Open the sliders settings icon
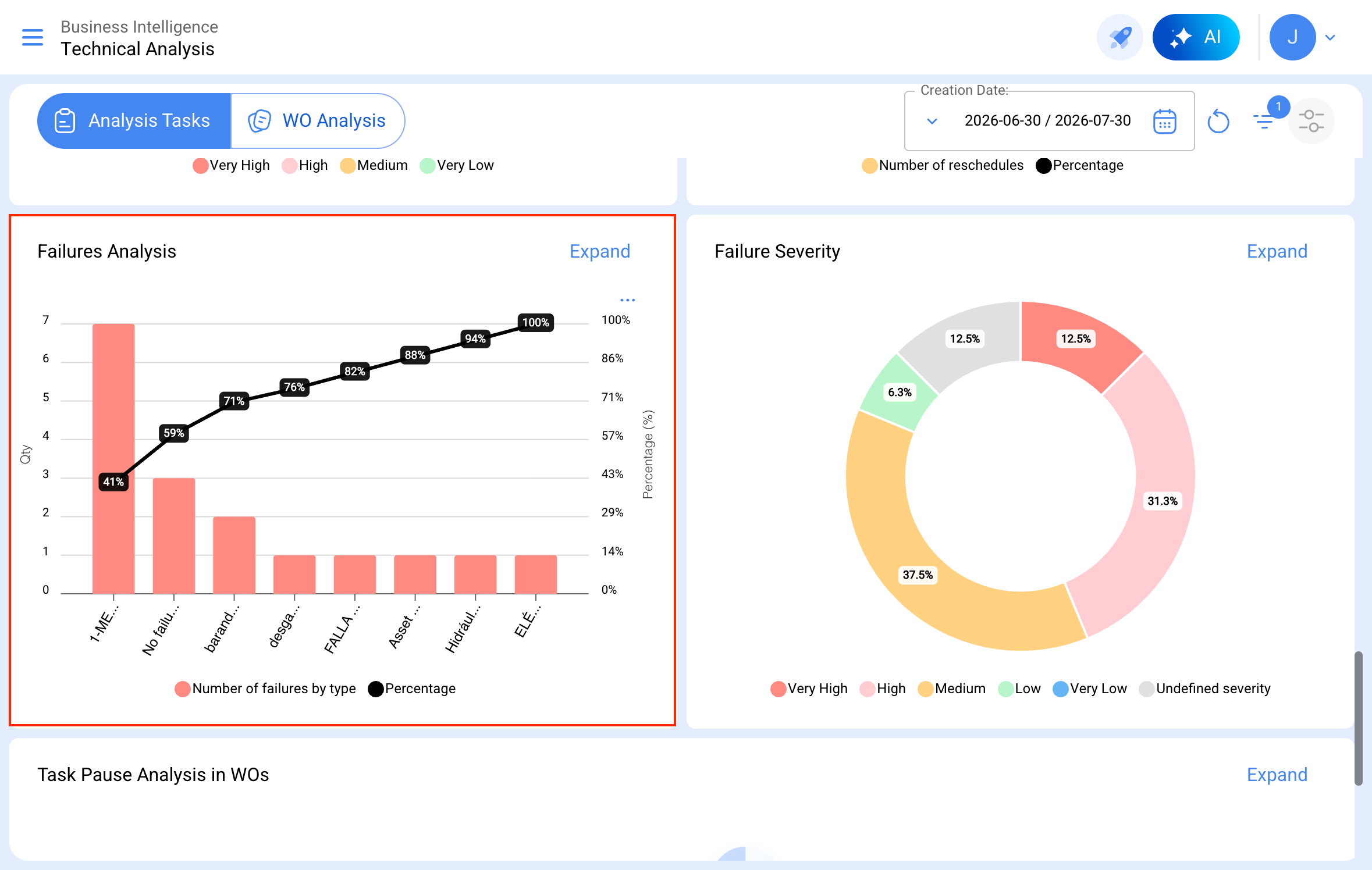This screenshot has height=870, width=1372. pos(1311,121)
